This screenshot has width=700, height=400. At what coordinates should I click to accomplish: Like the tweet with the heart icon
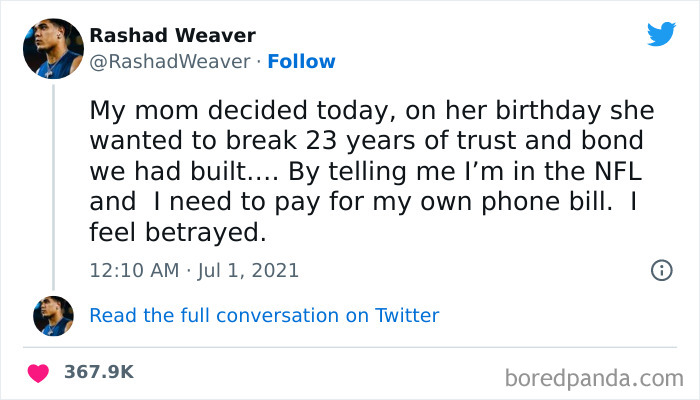(x=39, y=372)
